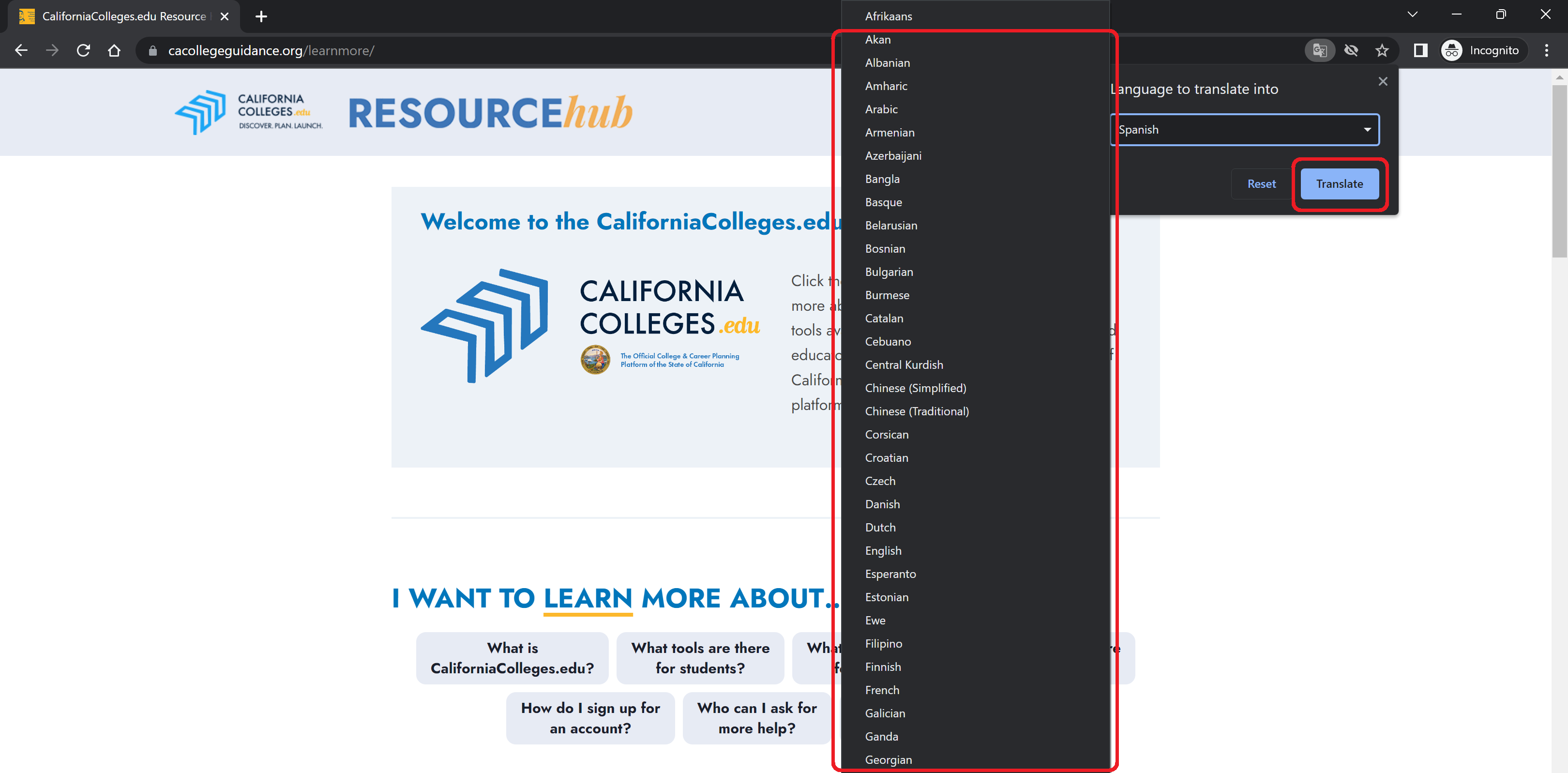The image size is (1568, 773).
Task: View site security lock info
Action: pos(153,50)
